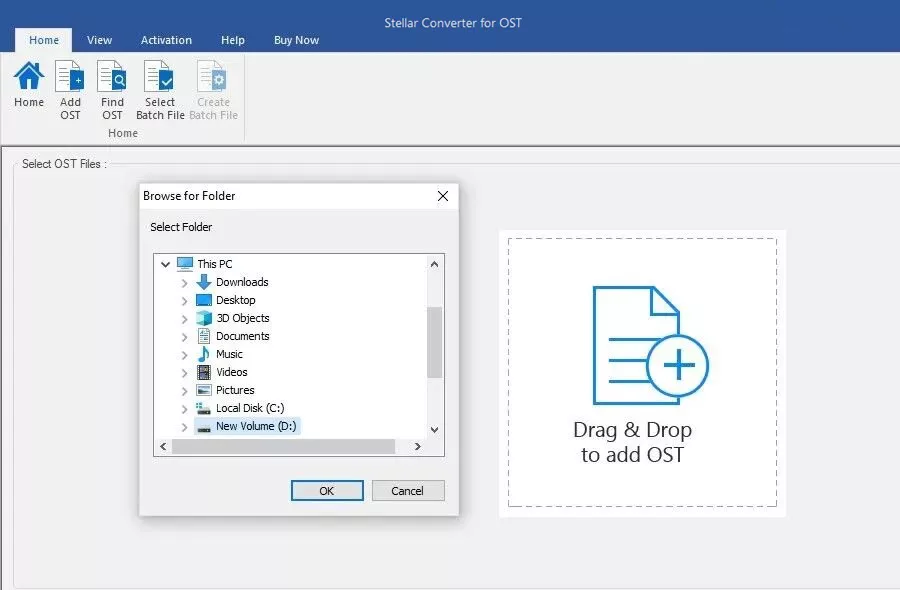
Task: Click the Add OST icon
Action: (x=69, y=76)
